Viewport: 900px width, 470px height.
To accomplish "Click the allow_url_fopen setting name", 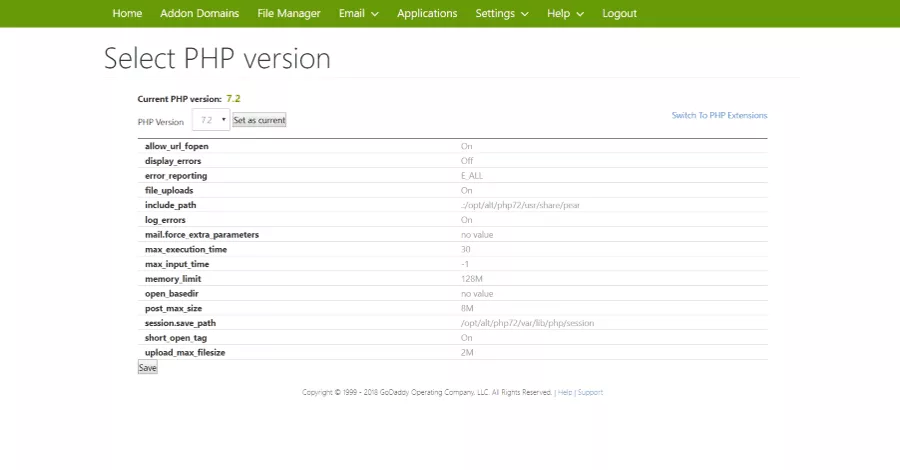I will coord(177,146).
